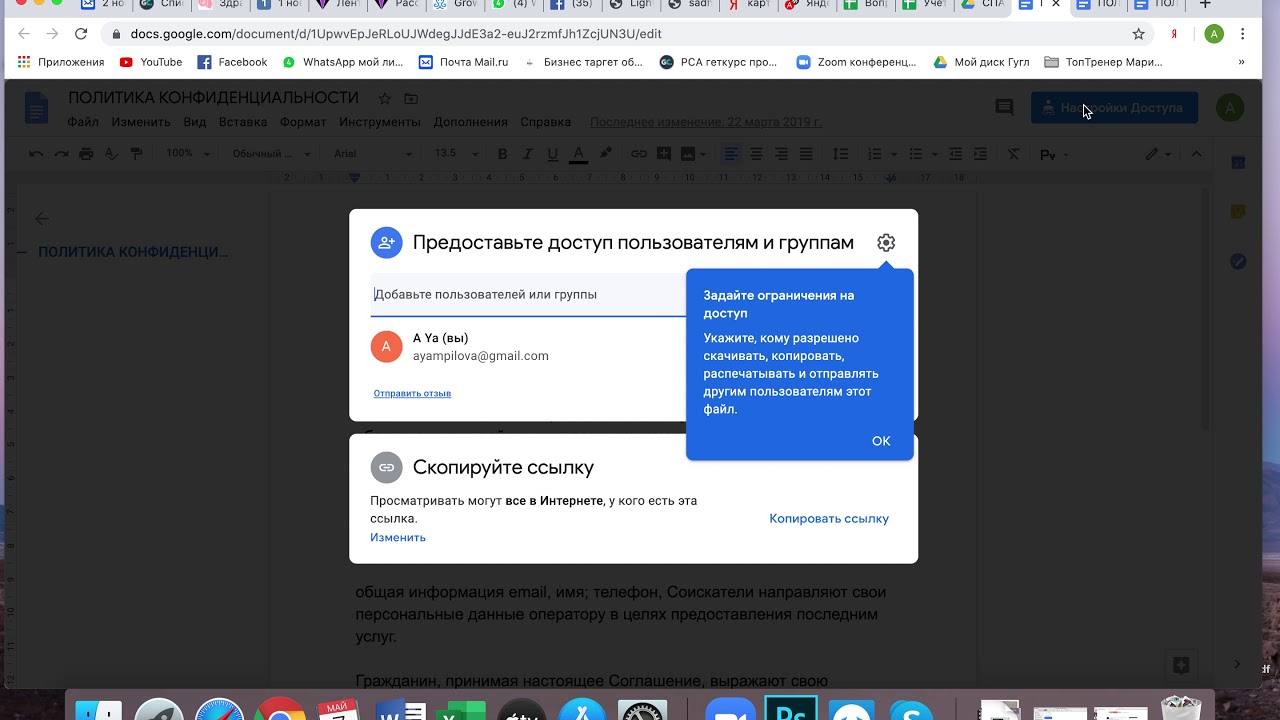
Task: Toggle italic formatting
Action: coord(528,154)
